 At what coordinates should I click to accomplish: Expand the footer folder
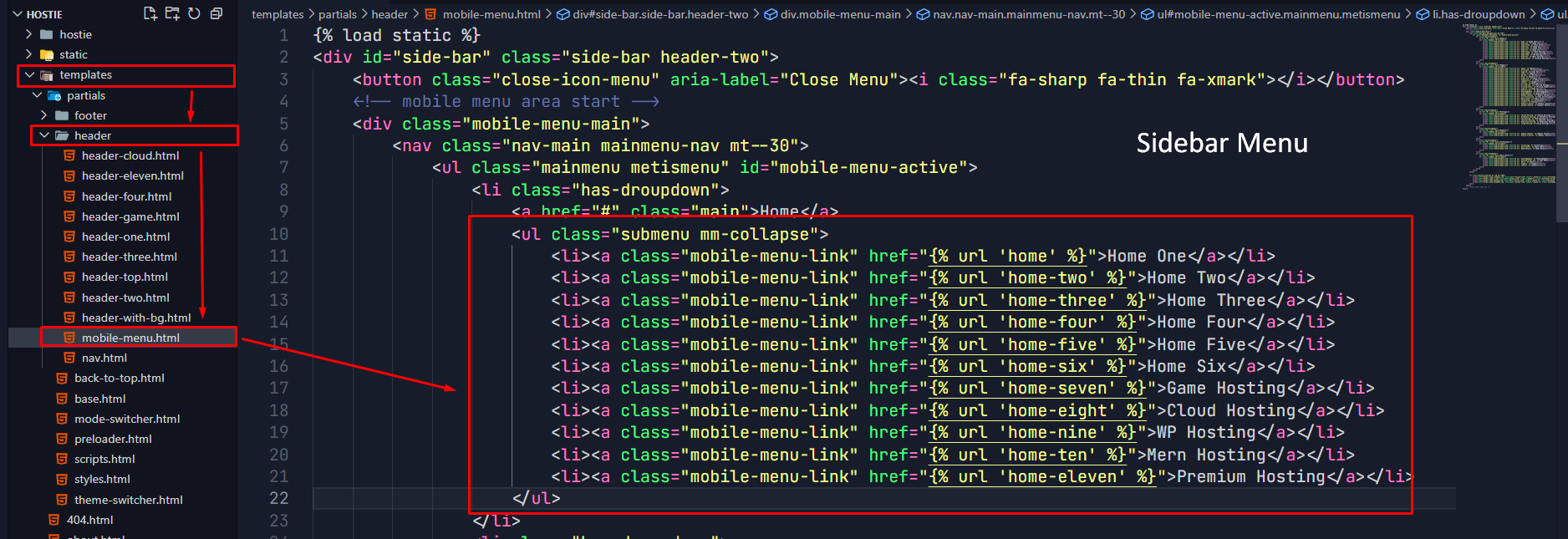pos(43,115)
